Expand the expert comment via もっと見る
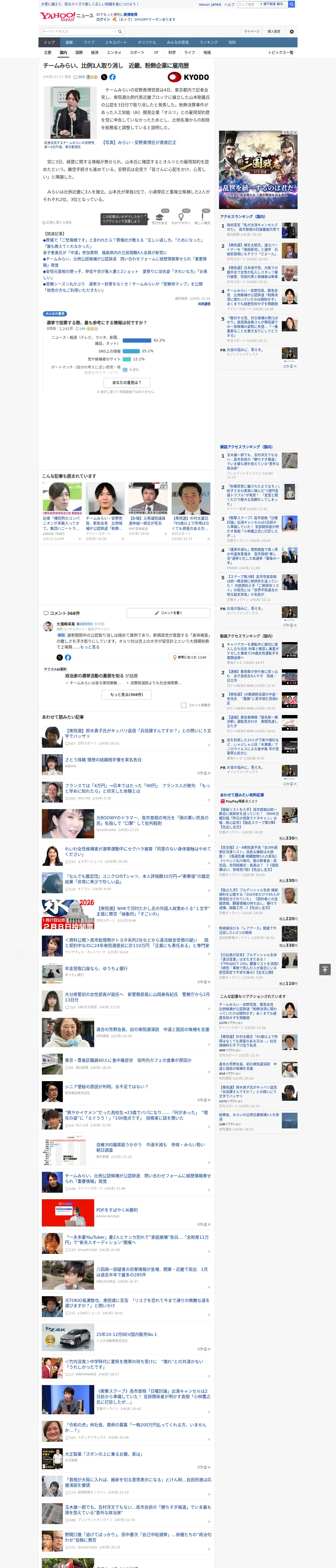 (90, 647)
